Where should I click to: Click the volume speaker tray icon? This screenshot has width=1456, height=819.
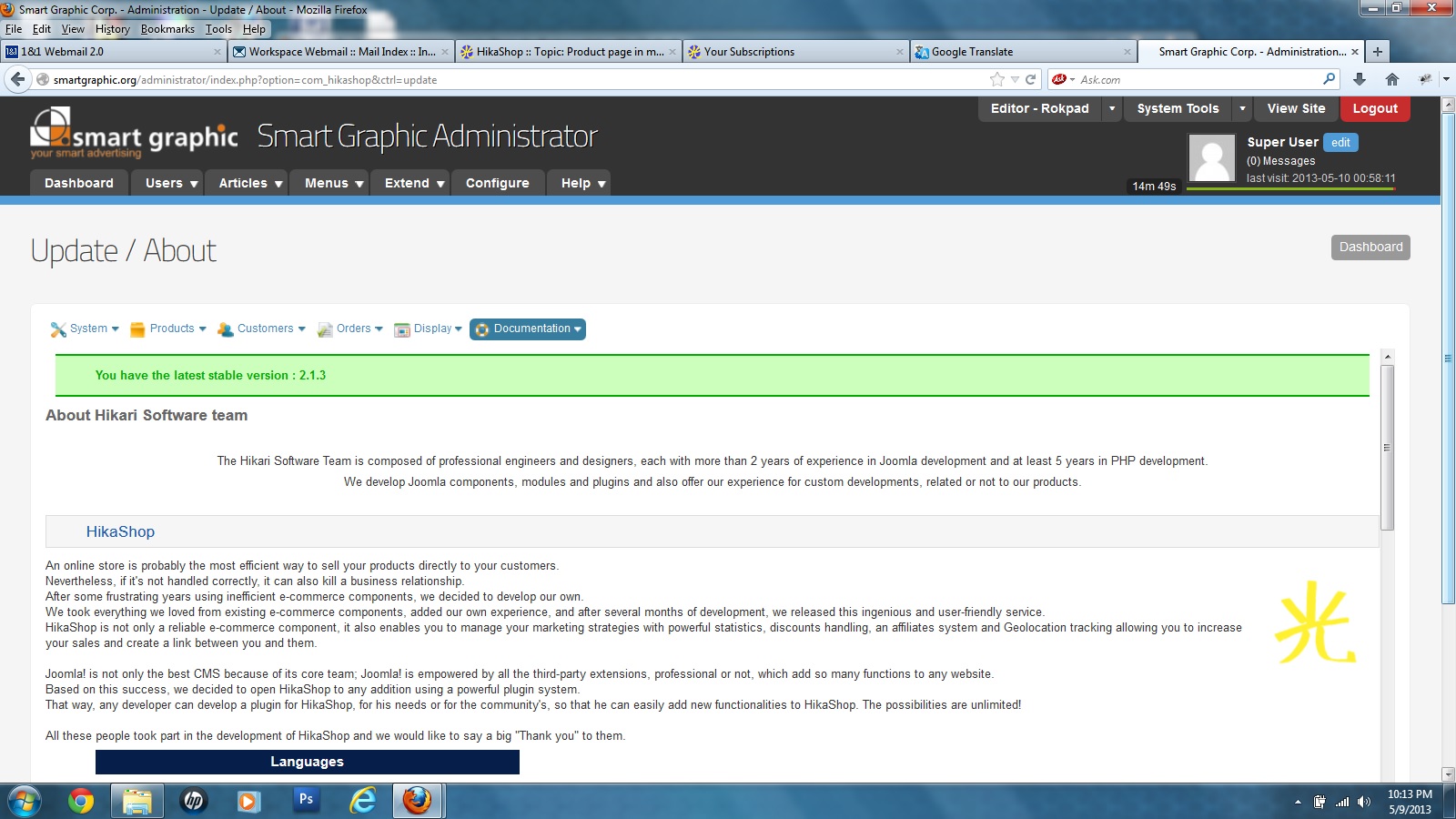pos(1363,802)
